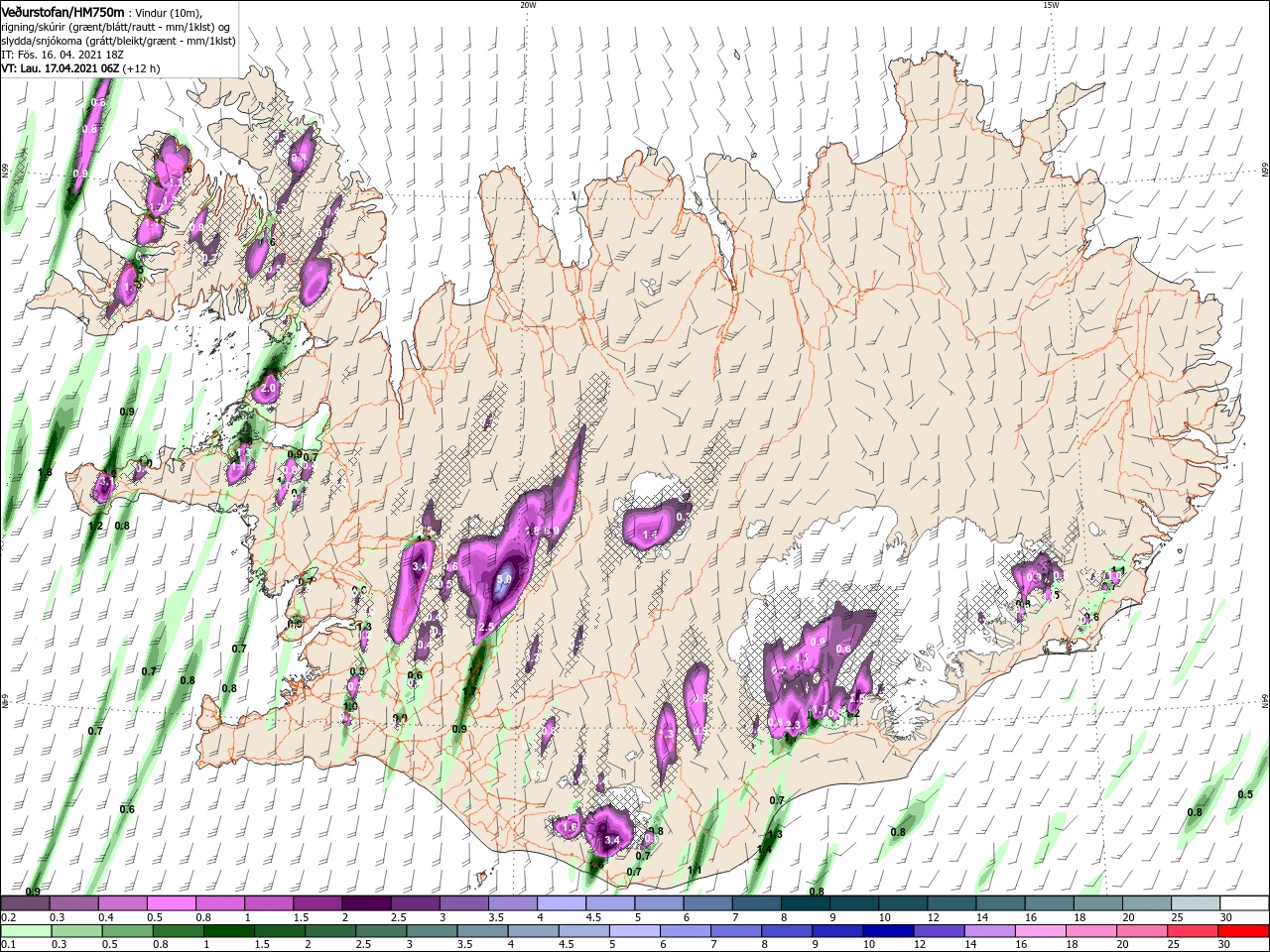1270x952 pixels.
Task: Click the dark teal 9 swatch in the upper legend
Action: pyautogui.click(x=854, y=903)
